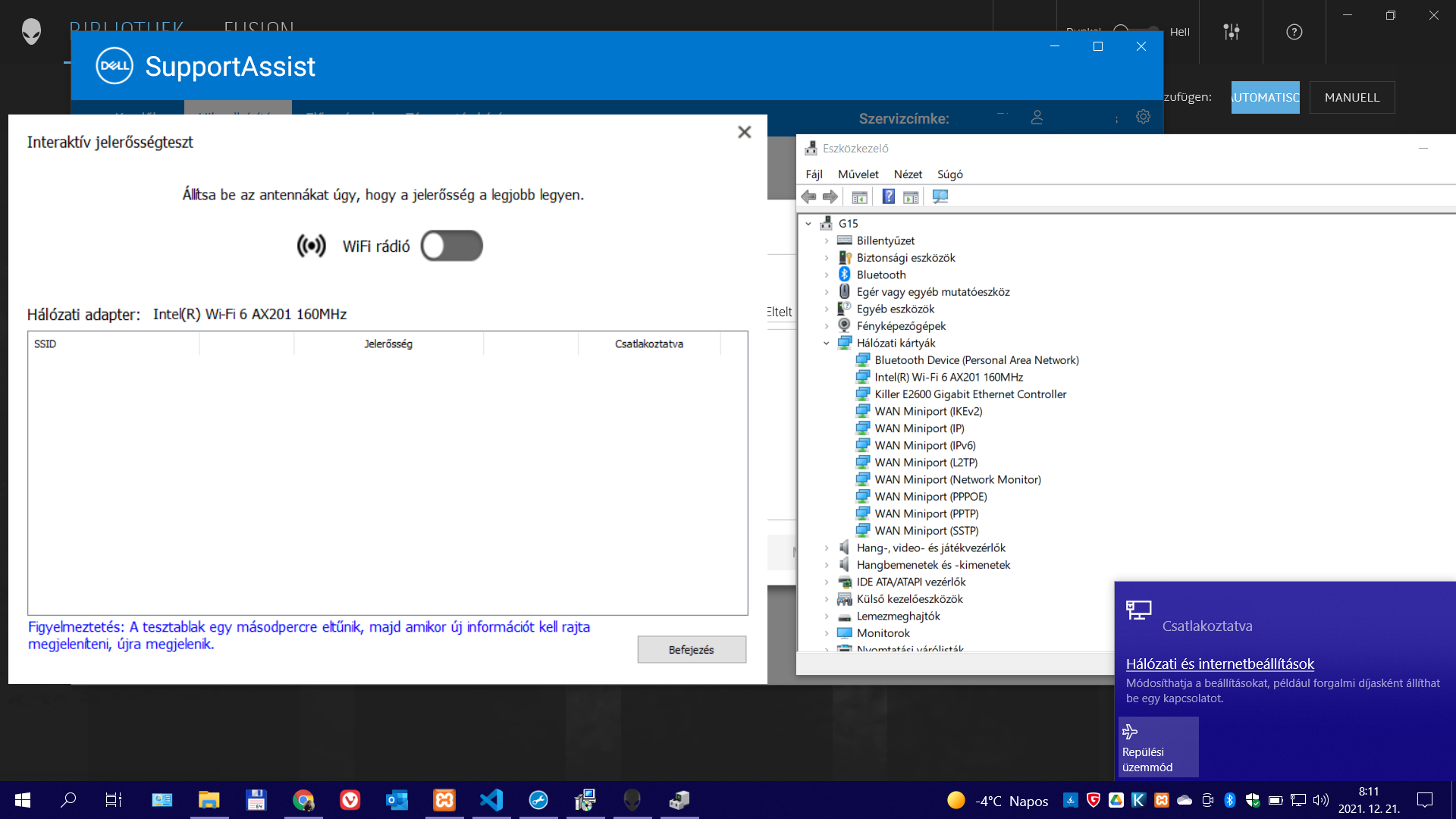Open Outlook from the taskbar
The height and width of the screenshot is (819, 1456).
397,800
